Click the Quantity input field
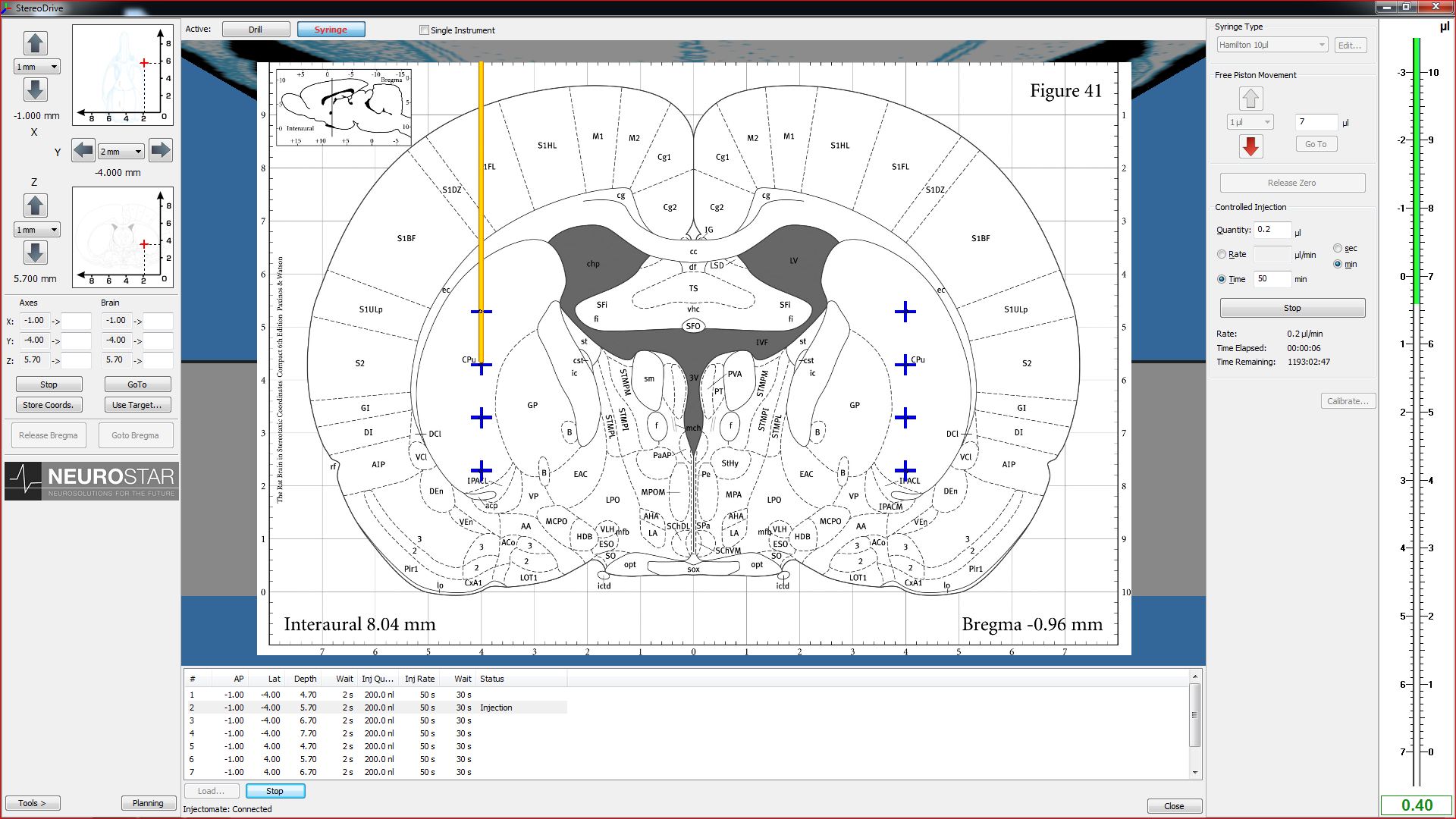The width and height of the screenshot is (1456, 819). point(1272,230)
